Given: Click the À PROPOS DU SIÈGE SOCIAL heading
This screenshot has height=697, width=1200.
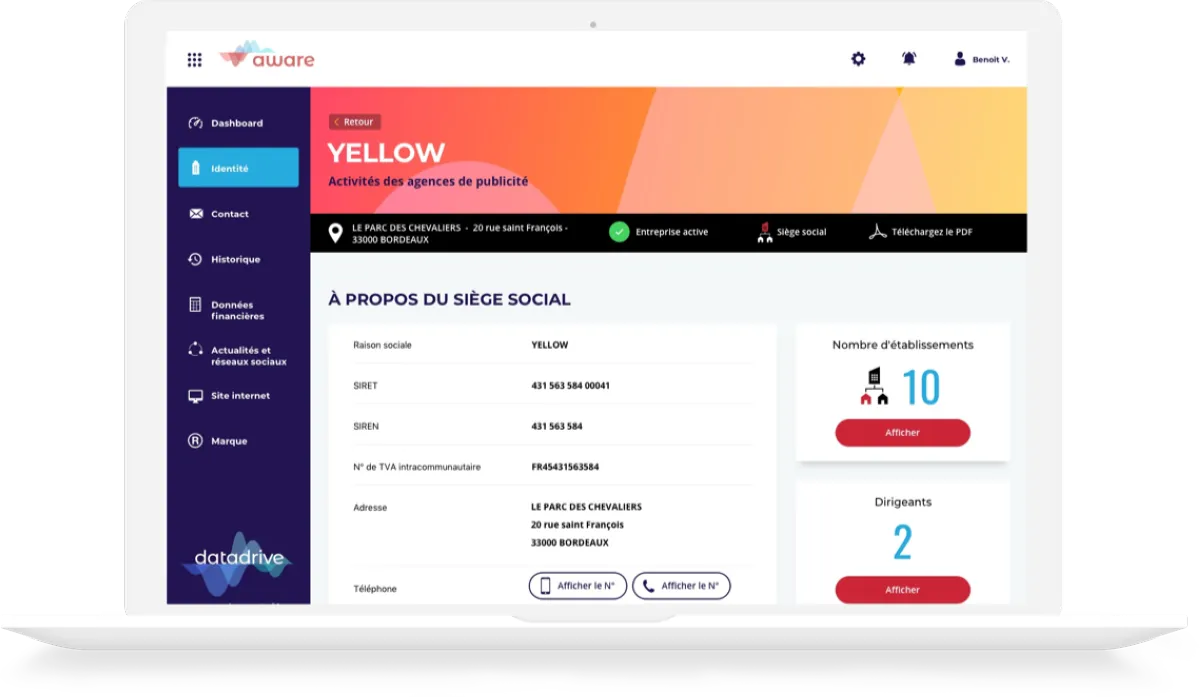Looking at the screenshot, I should [x=449, y=300].
